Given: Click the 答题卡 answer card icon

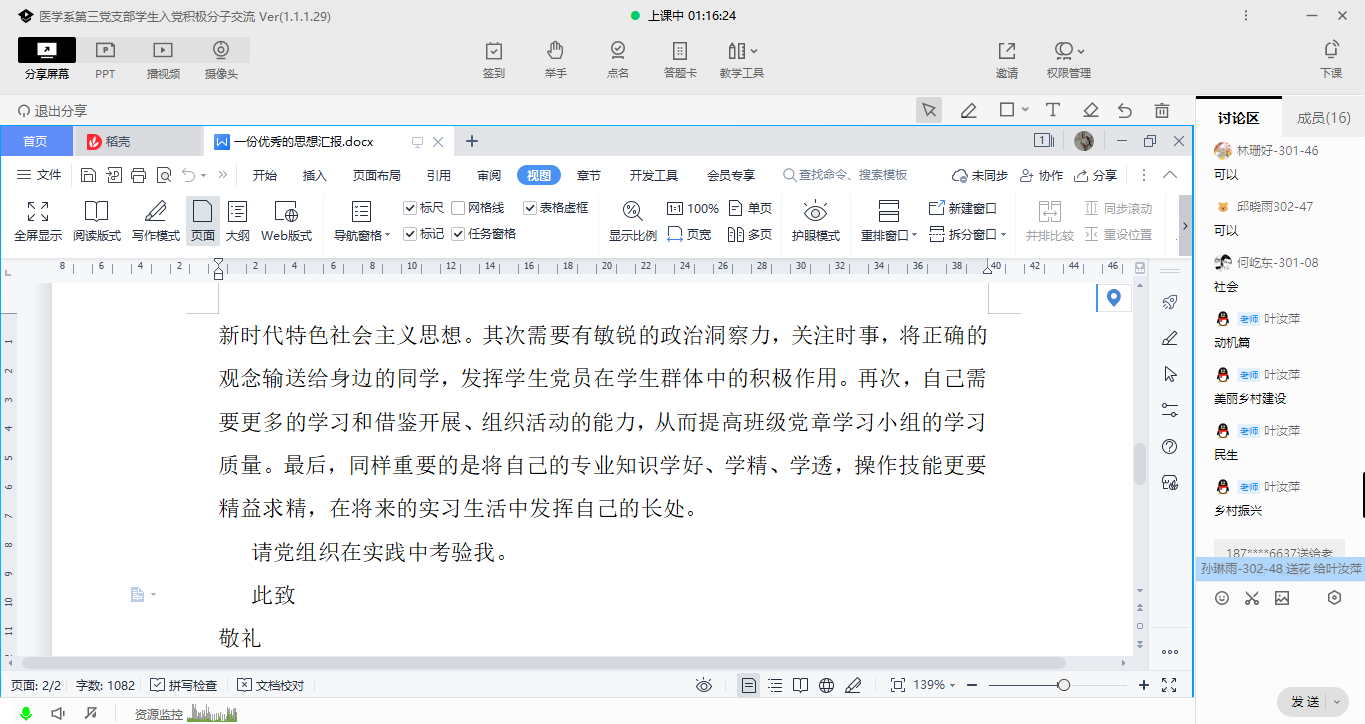Looking at the screenshot, I should pyautogui.click(x=680, y=58).
